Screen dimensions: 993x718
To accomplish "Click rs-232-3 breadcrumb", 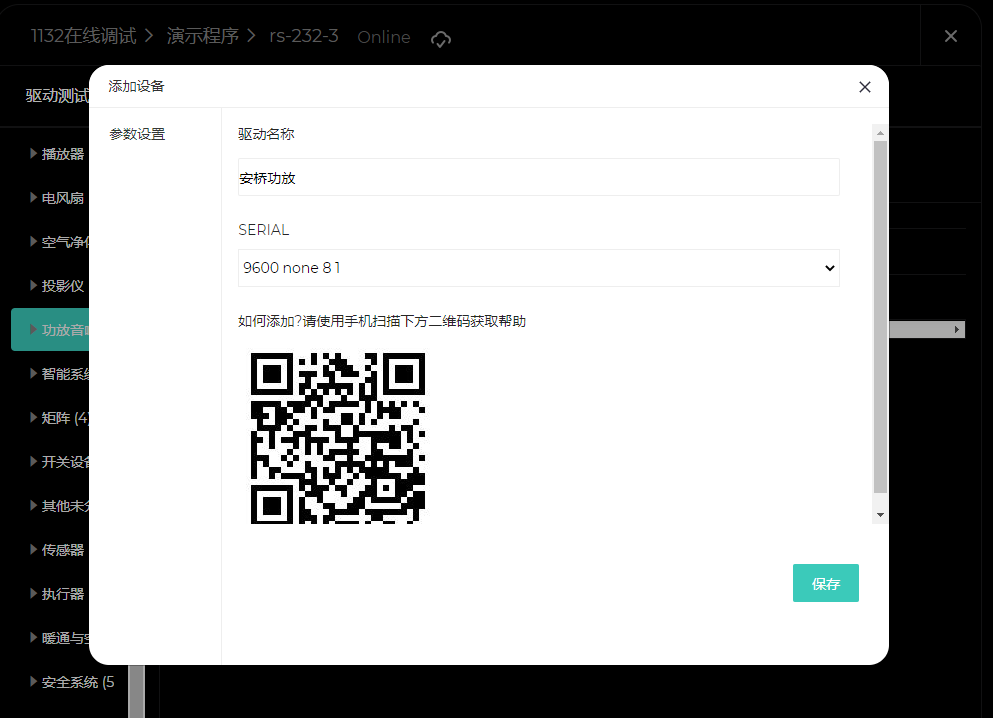I will [304, 36].
